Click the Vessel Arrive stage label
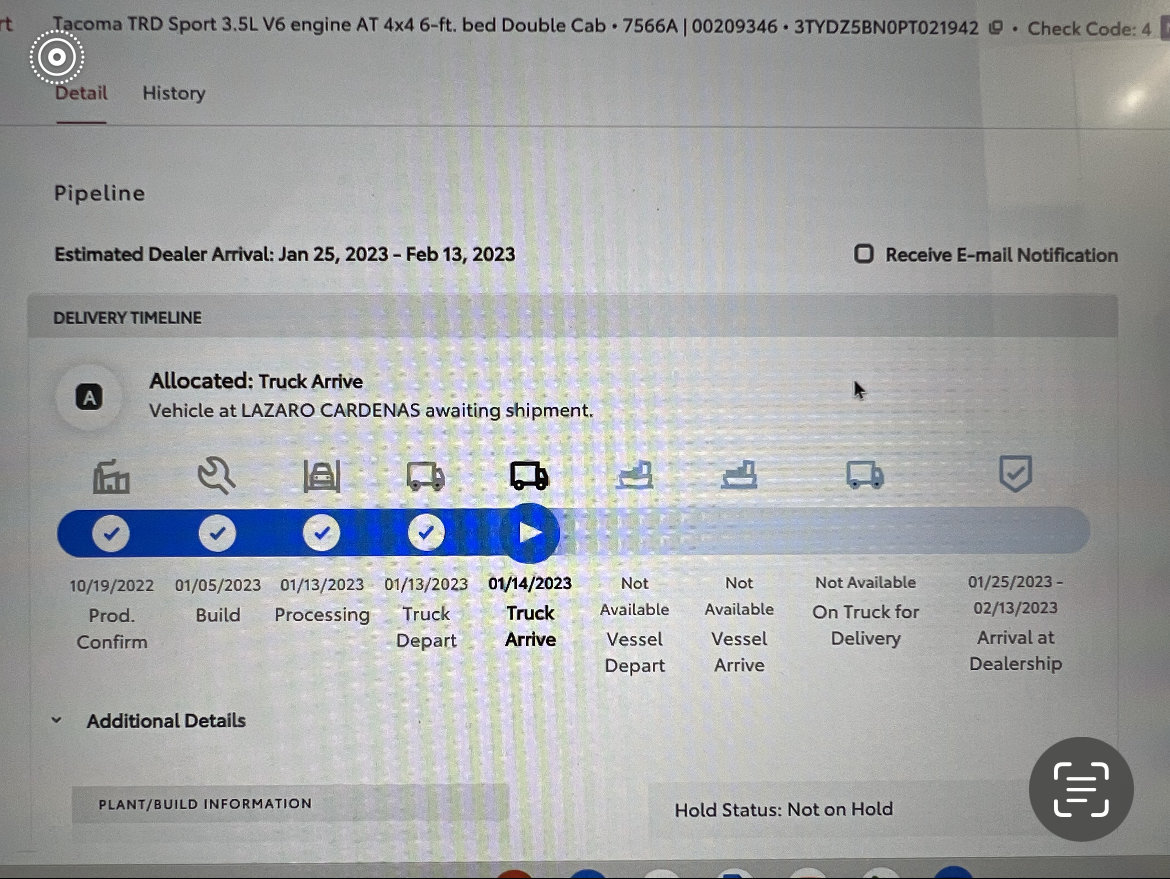 click(739, 651)
